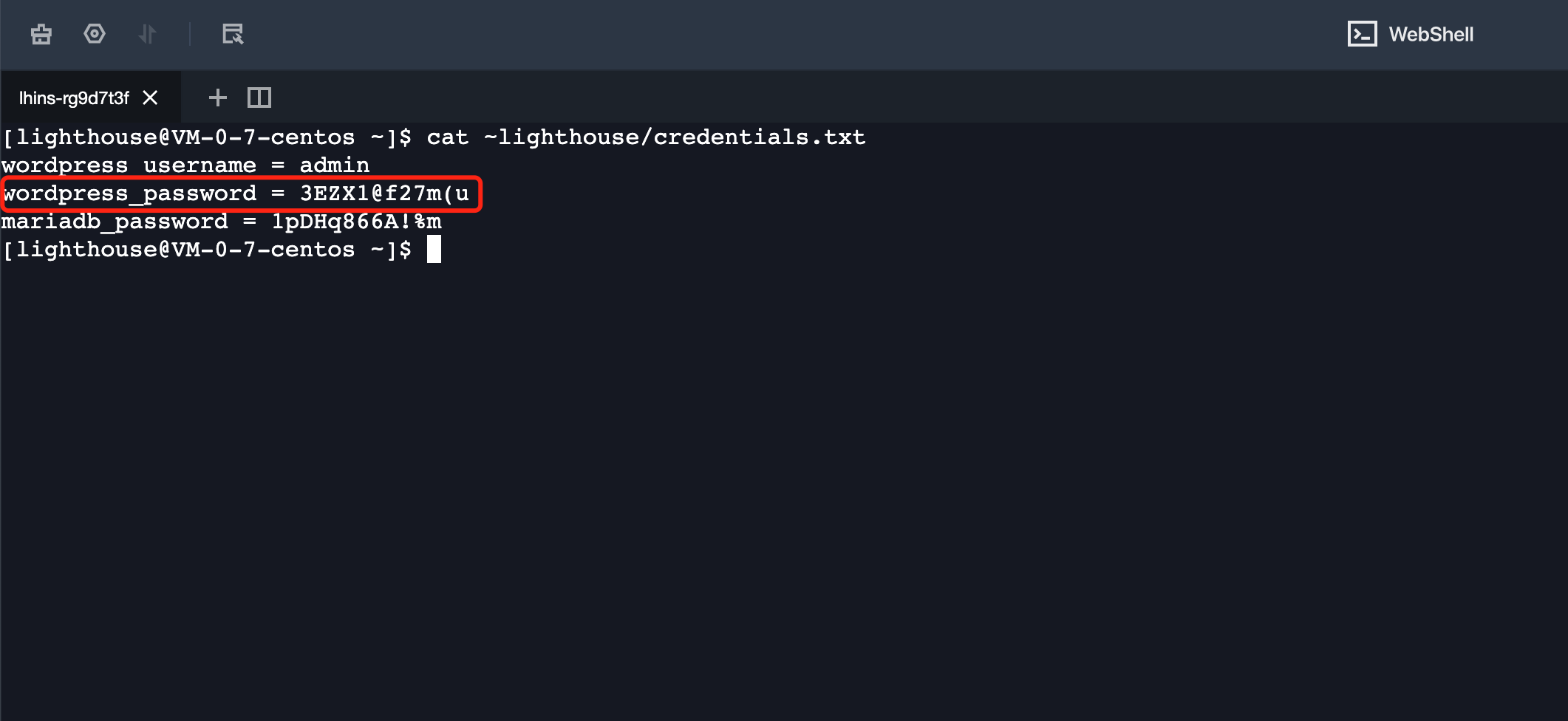Click the admin username value

pos(334,165)
